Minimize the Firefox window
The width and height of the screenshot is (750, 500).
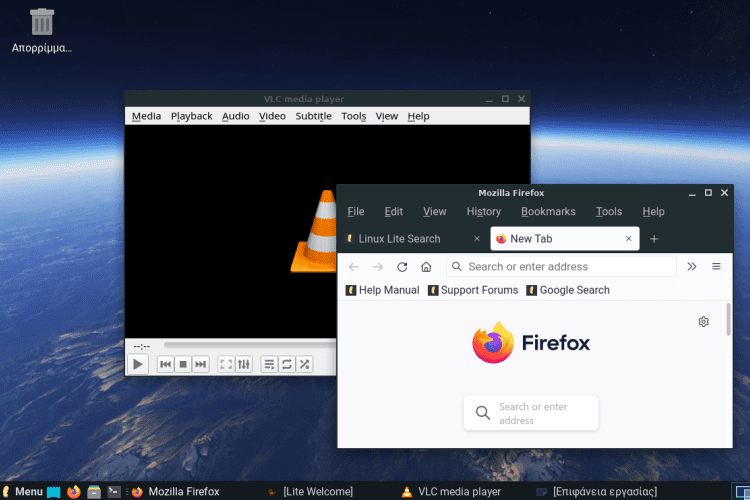pyautogui.click(x=692, y=193)
